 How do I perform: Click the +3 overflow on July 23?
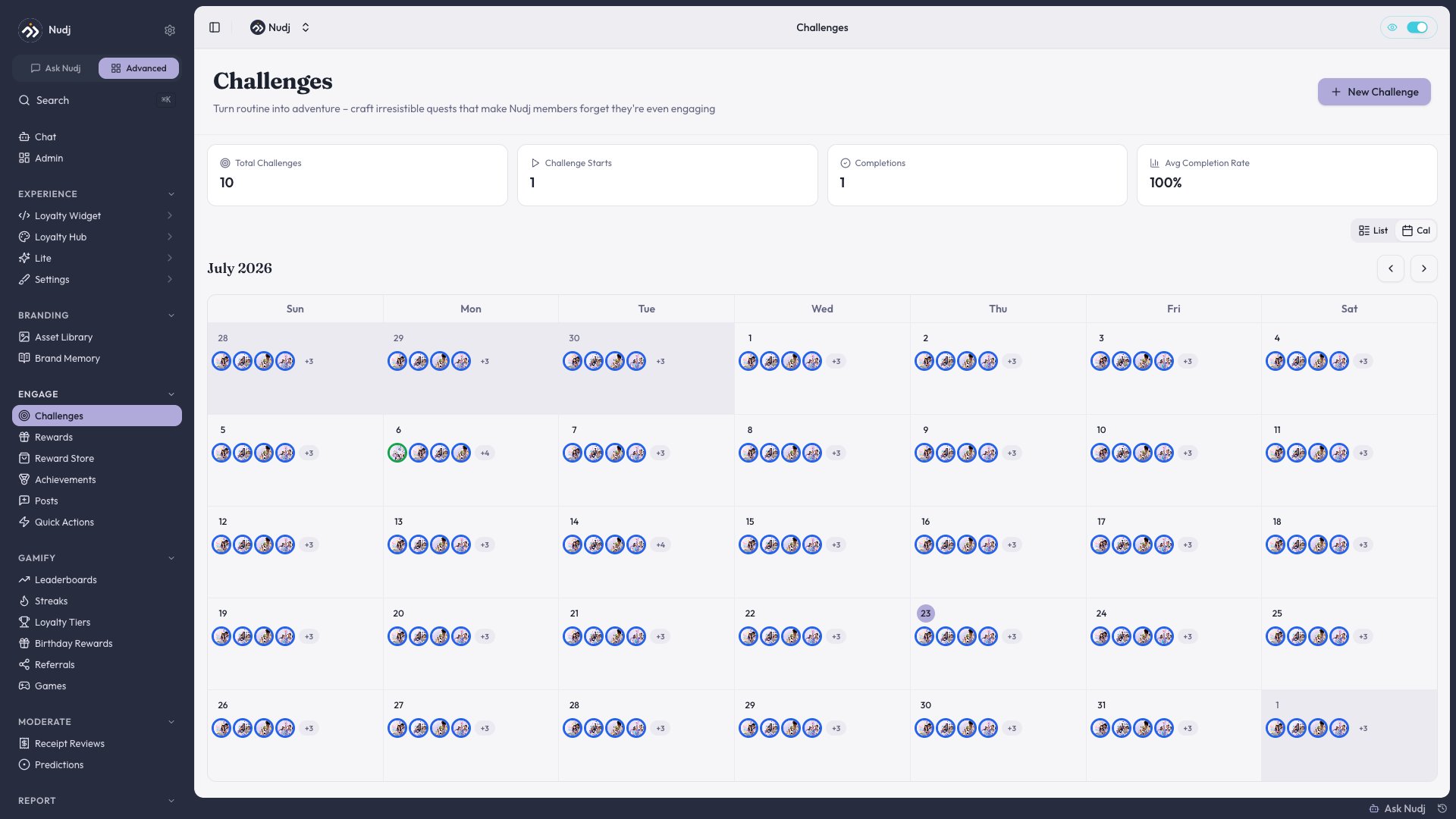pyautogui.click(x=1012, y=637)
